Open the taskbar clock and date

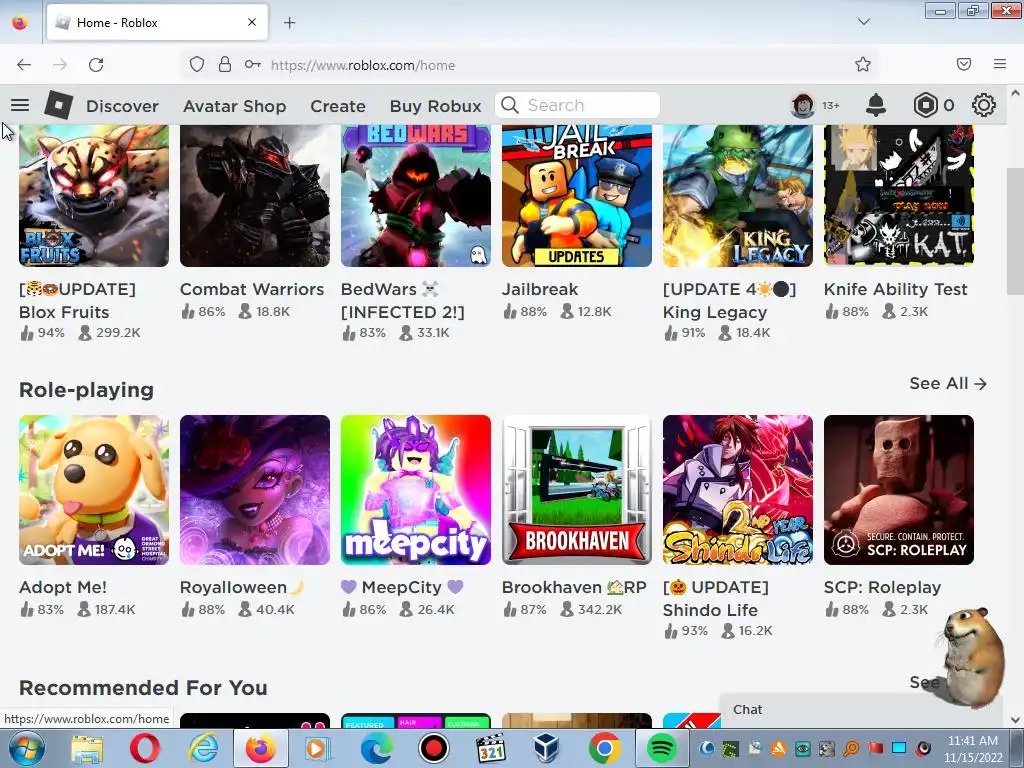[973, 749]
